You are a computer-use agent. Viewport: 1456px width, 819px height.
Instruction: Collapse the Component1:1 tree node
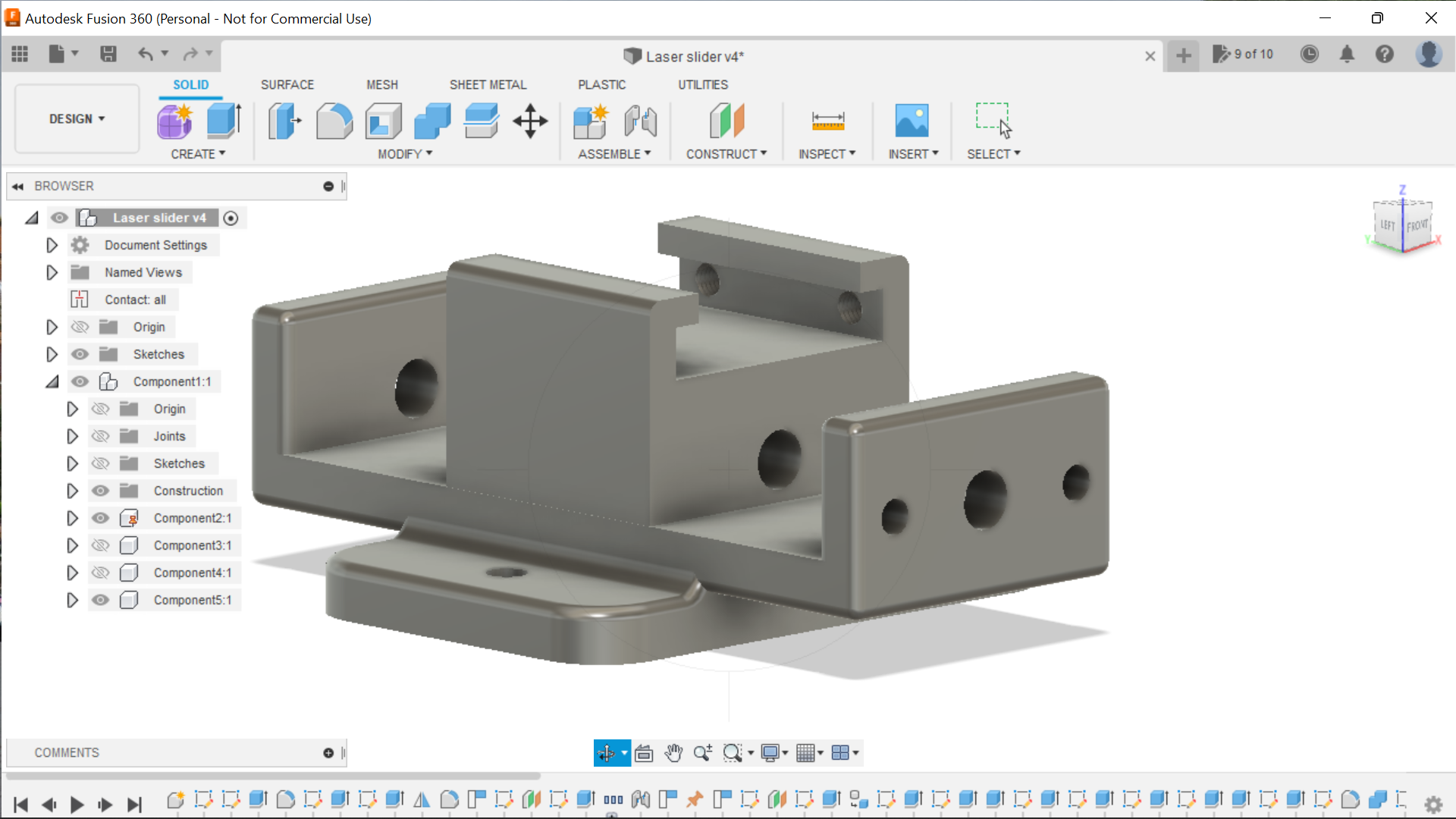point(52,382)
